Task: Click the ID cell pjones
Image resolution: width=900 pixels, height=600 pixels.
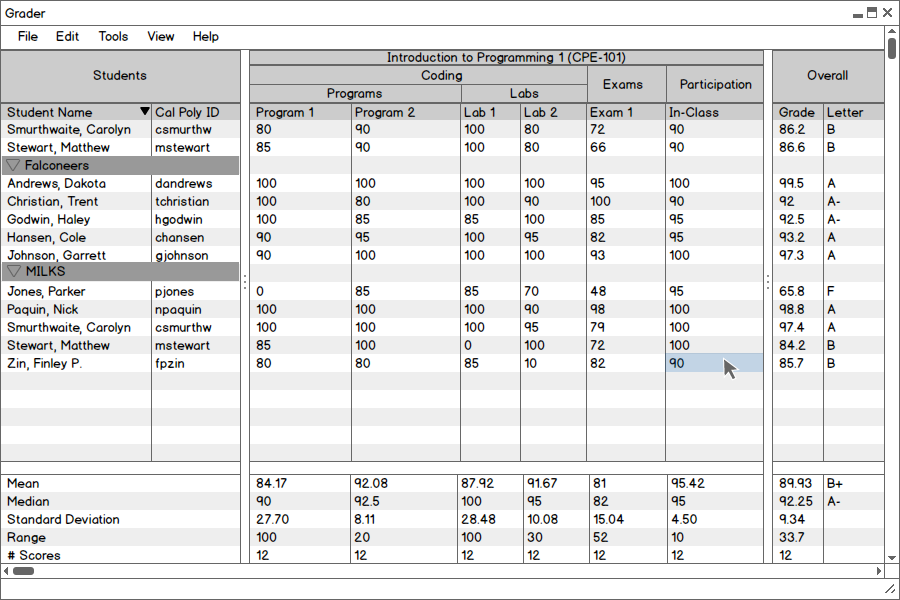Action: tap(174, 292)
